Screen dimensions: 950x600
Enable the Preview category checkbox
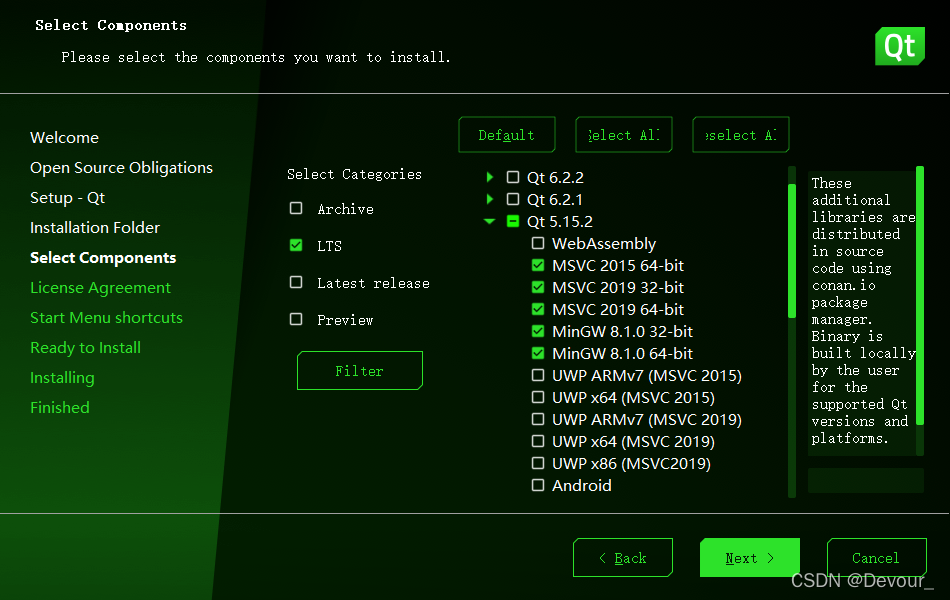[296, 319]
